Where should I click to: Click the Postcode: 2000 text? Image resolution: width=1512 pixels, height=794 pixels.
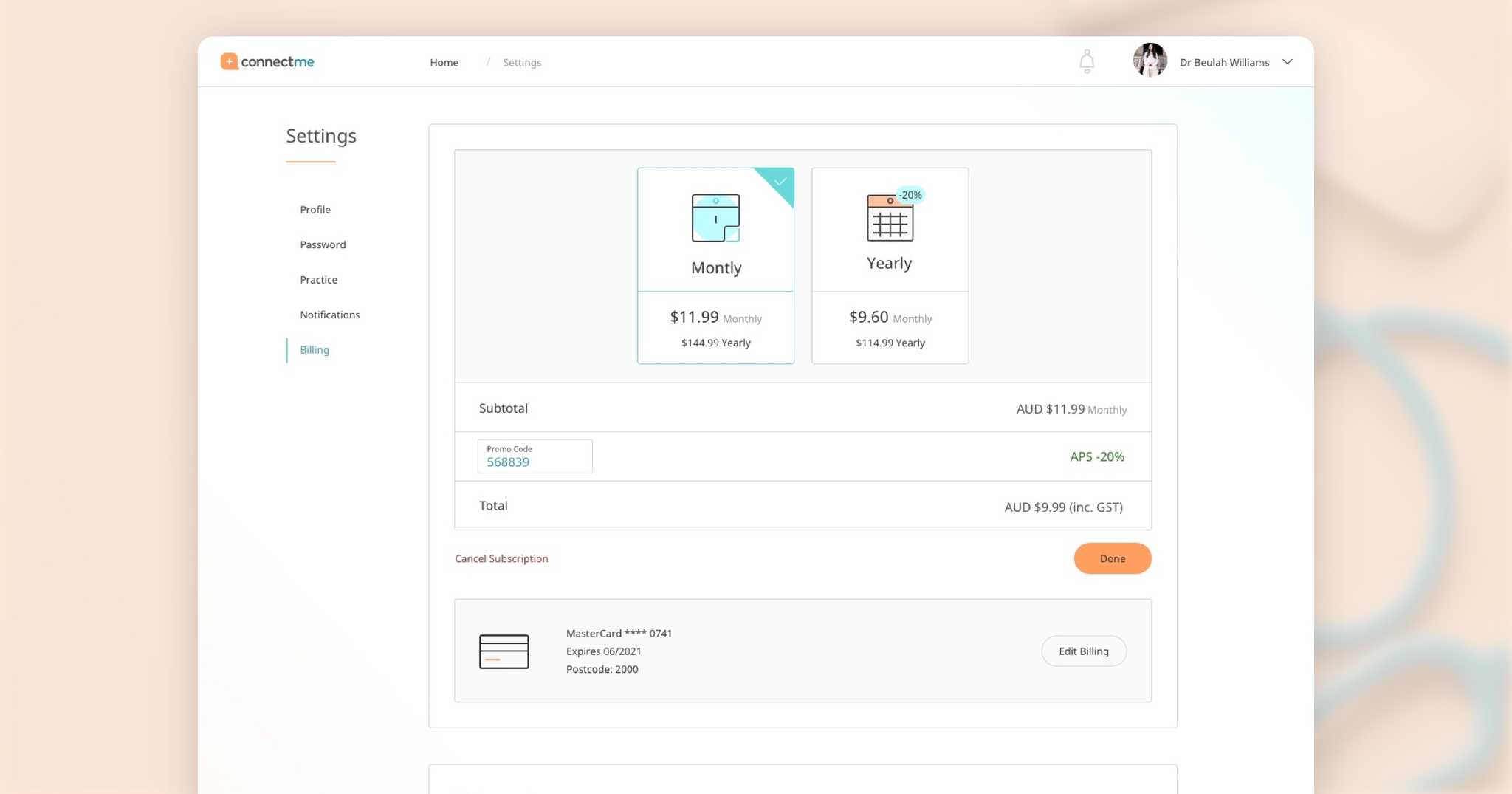pyautogui.click(x=602, y=669)
